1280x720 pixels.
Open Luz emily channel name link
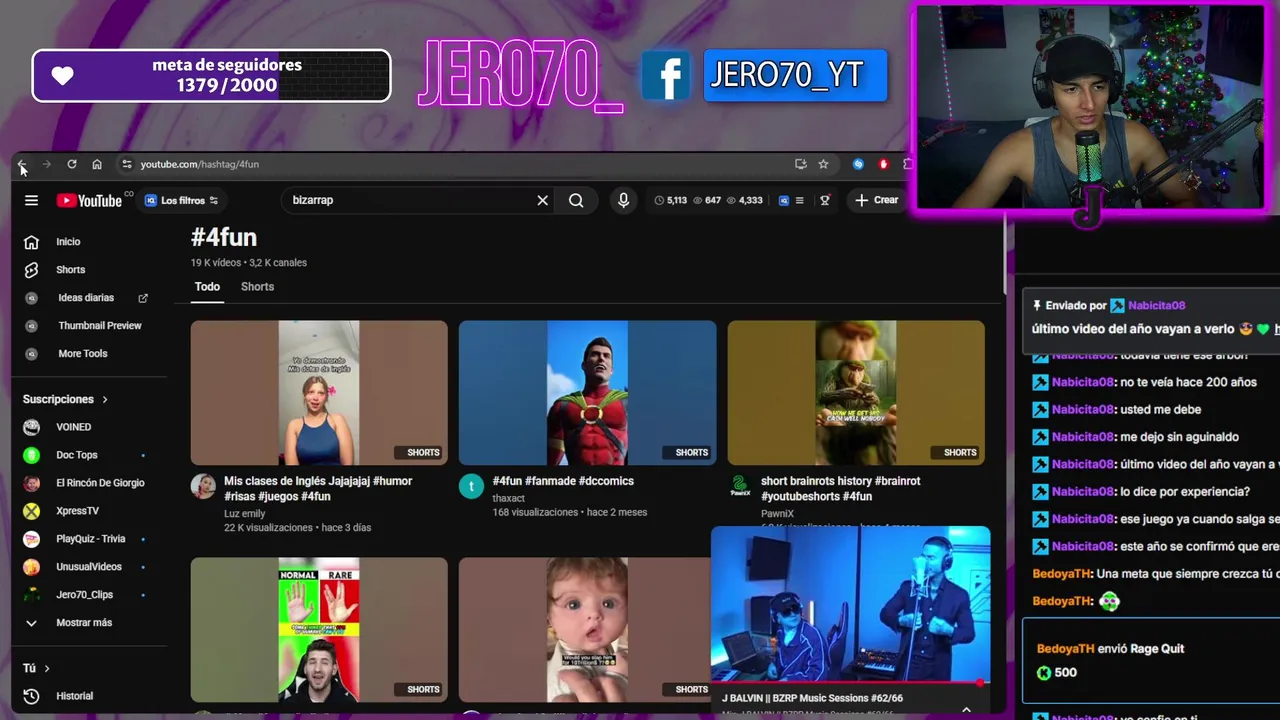coord(245,514)
